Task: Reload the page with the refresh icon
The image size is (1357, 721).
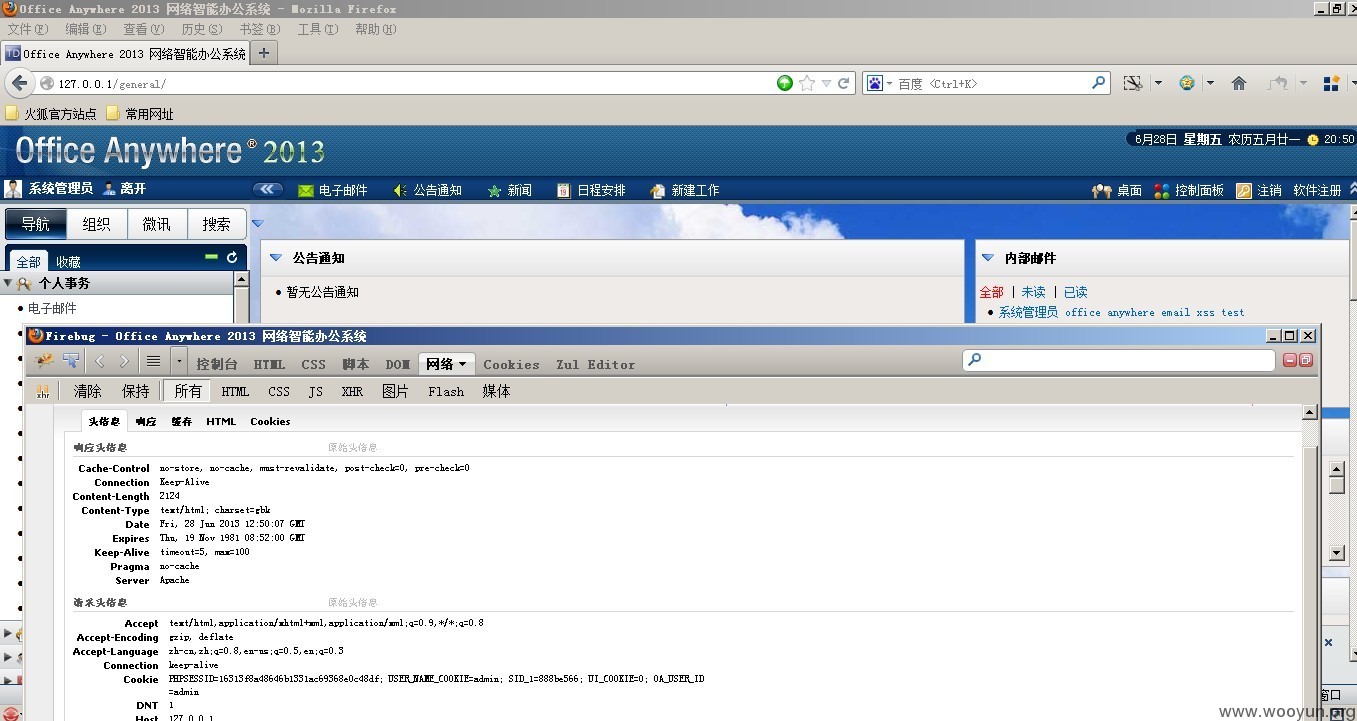Action: [x=844, y=83]
